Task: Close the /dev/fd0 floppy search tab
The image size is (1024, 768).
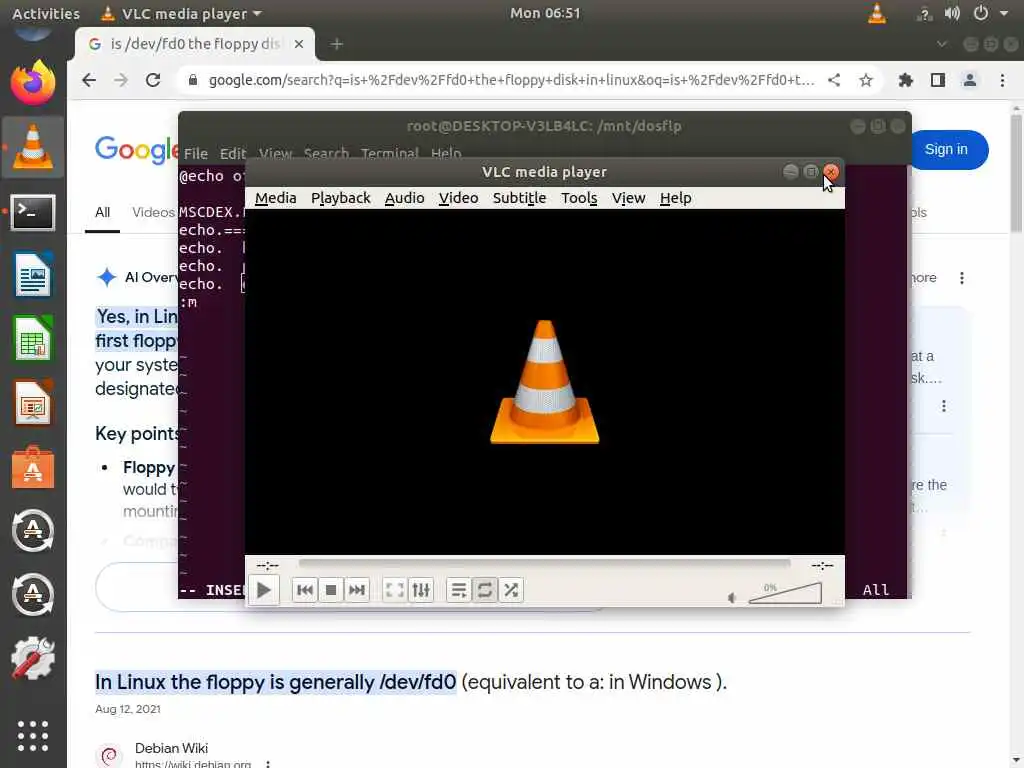Action: 298,44
